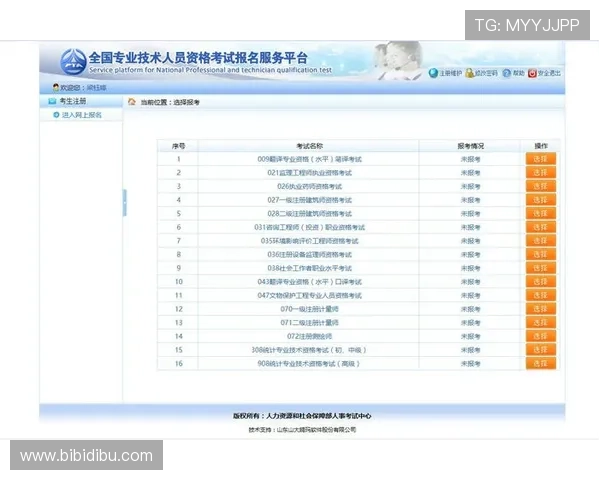Click the platform logo emblem
This screenshot has width=600, height=480.
coord(73,61)
